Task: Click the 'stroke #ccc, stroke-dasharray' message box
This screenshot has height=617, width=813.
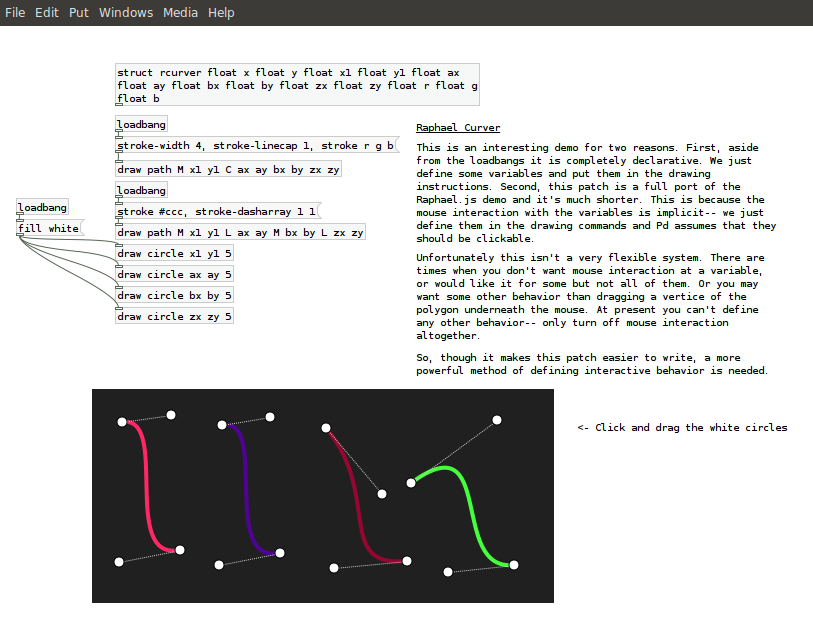Action: [217, 212]
